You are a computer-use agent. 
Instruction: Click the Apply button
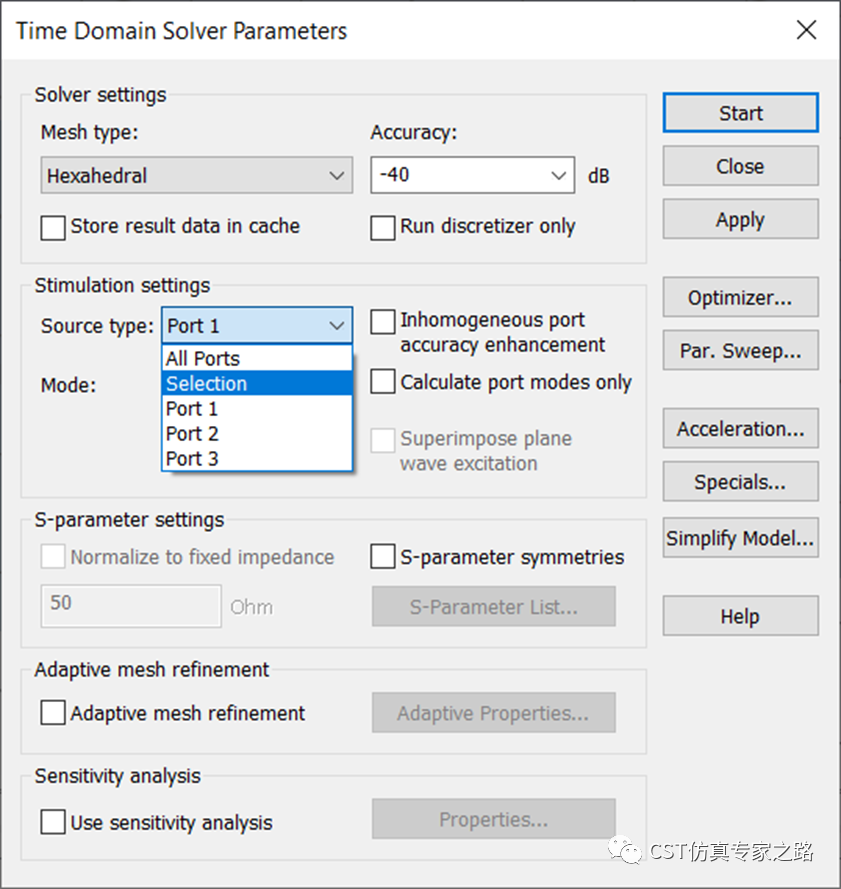(741, 219)
